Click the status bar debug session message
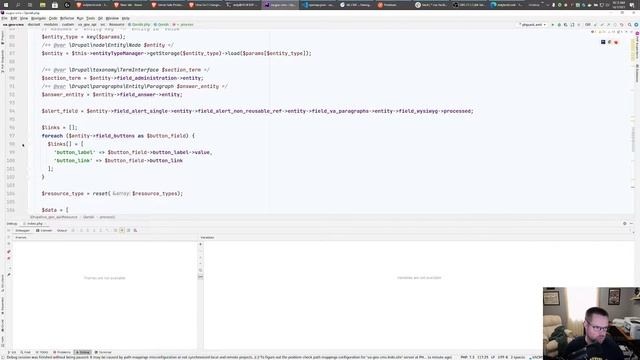640x360 pixels. tap(229, 357)
